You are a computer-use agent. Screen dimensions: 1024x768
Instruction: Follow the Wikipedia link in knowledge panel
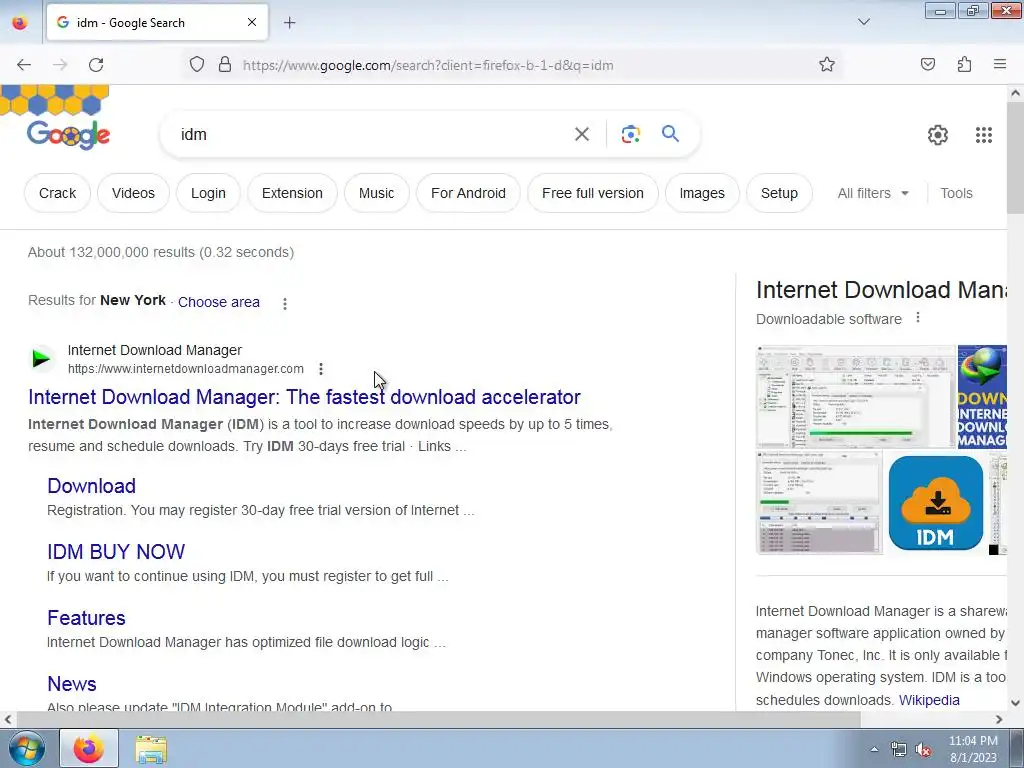(929, 700)
